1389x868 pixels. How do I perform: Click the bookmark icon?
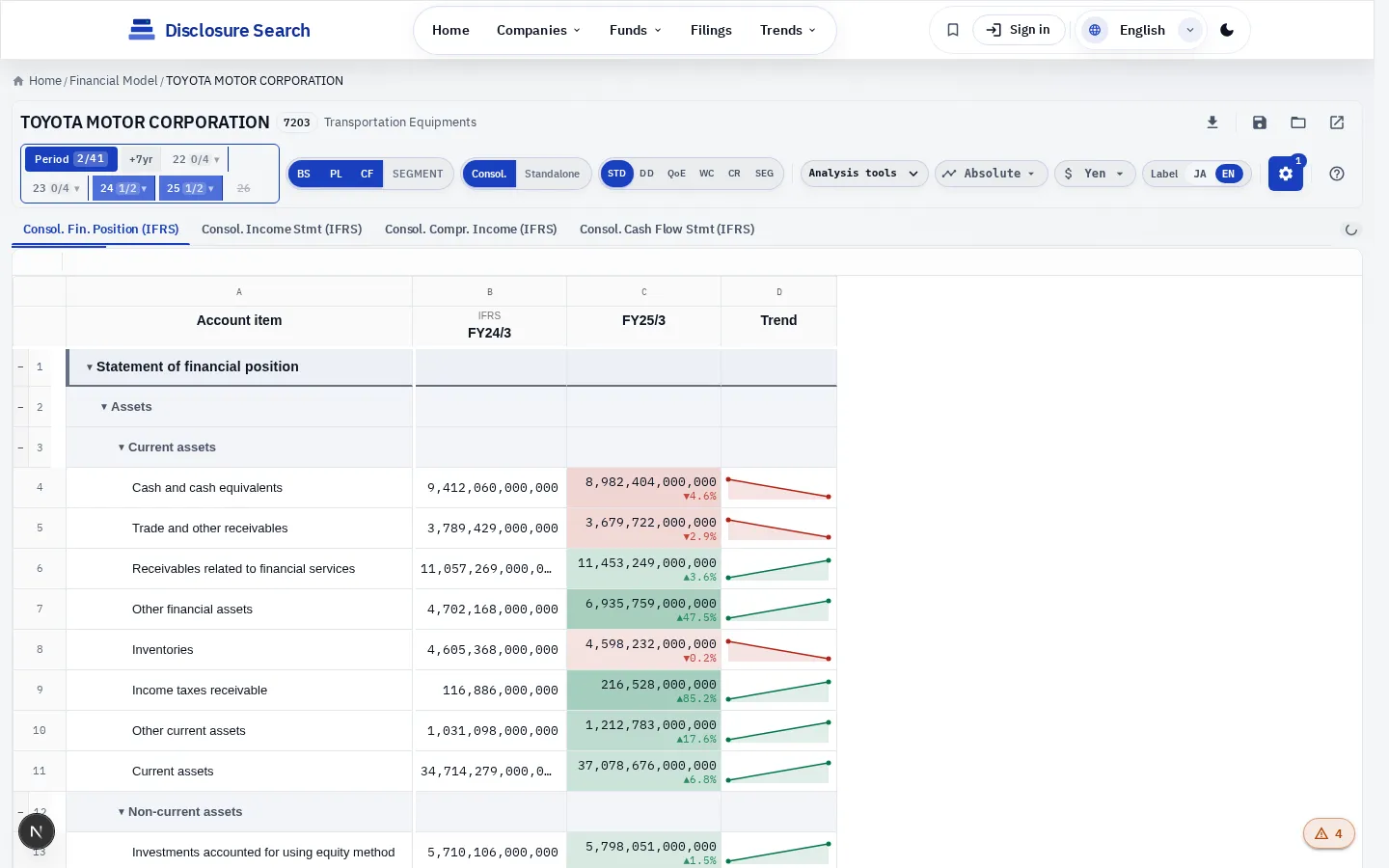953,30
